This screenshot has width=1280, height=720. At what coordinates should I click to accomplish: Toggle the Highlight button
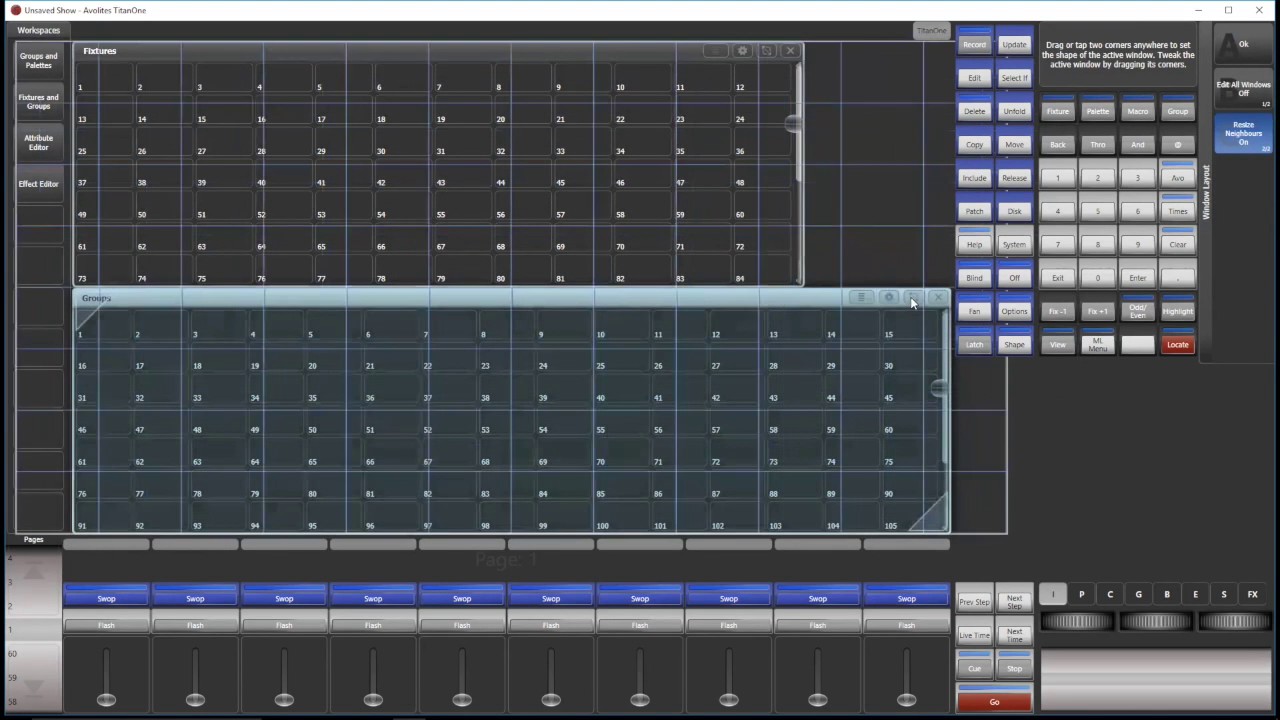(x=1177, y=310)
